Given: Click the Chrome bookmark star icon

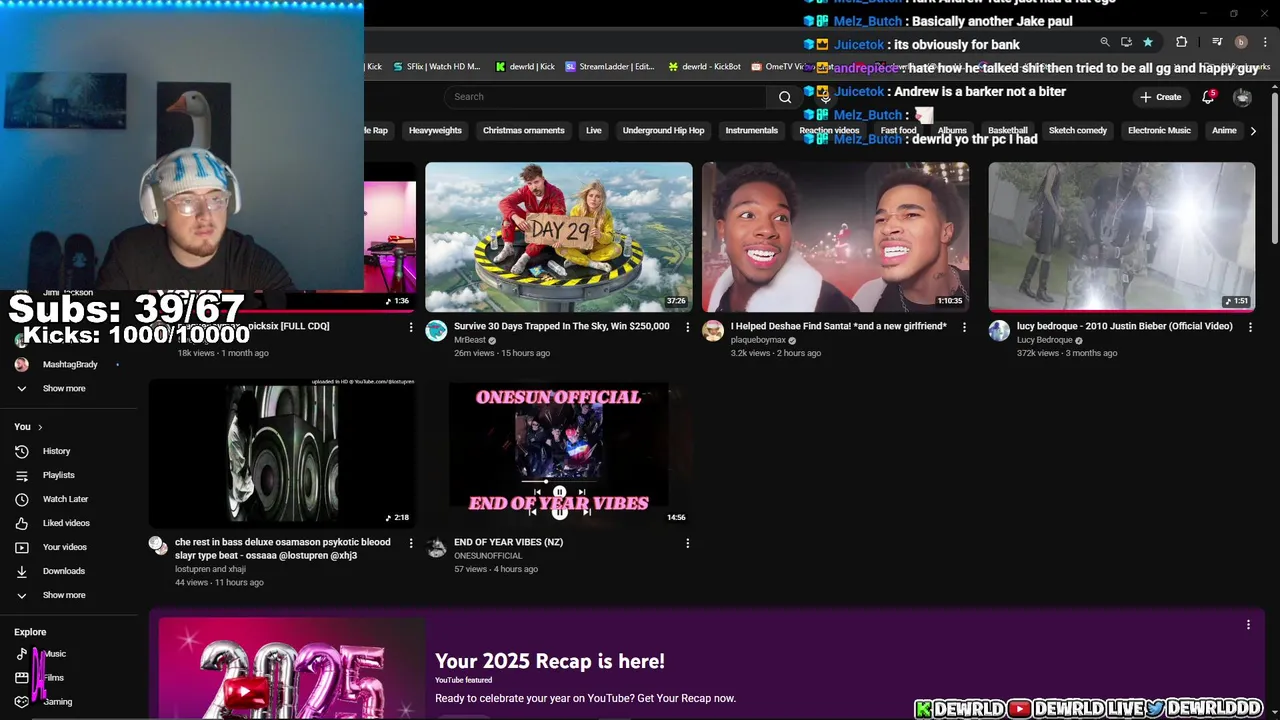Looking at the screenshot, I should point(1148,42).
